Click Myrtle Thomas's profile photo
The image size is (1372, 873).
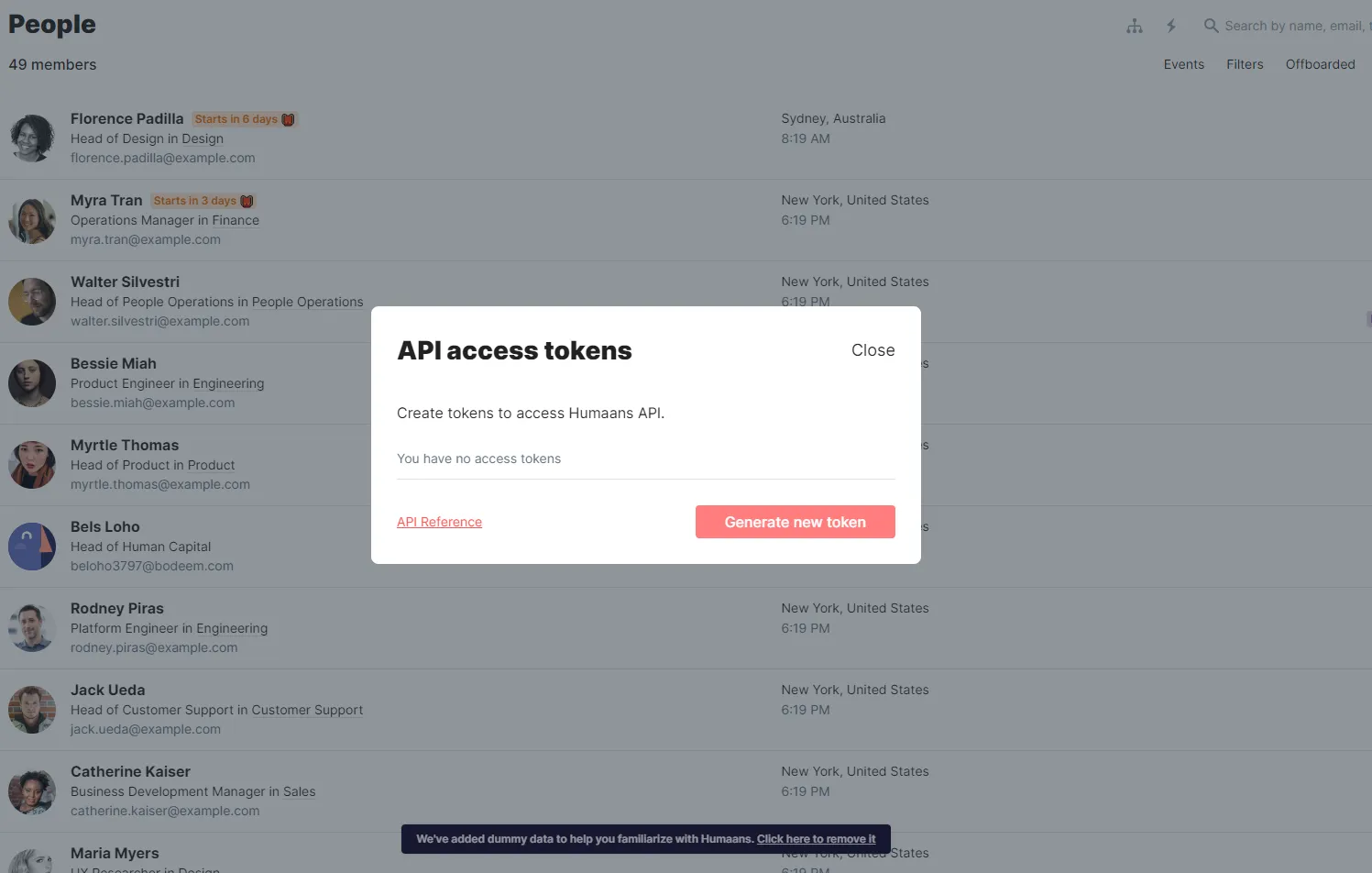(32, 465)
